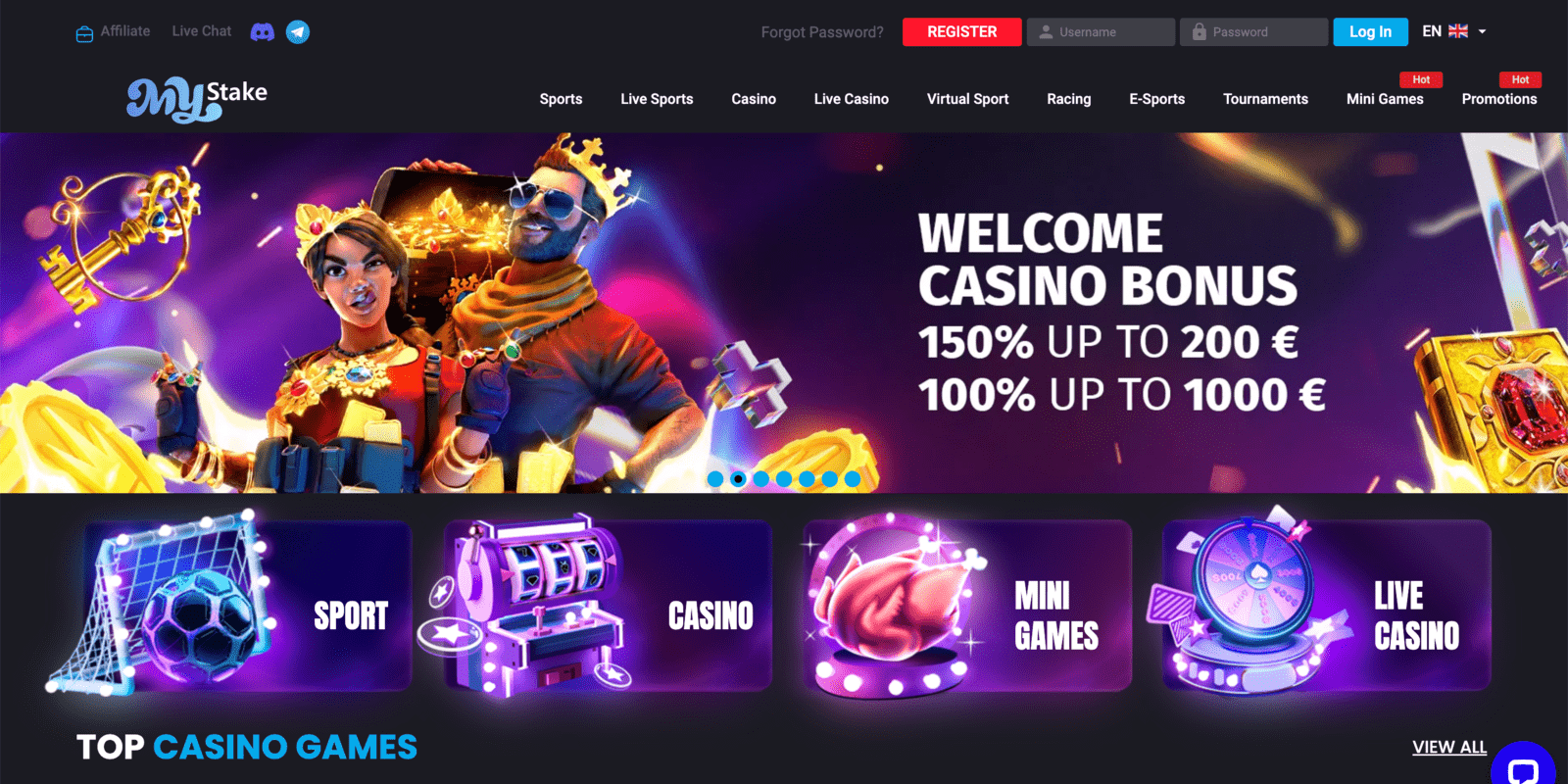Screen dimensions: 1568x784
Task: Open the Live Sports menu item
Action: (x=657, y=99)
